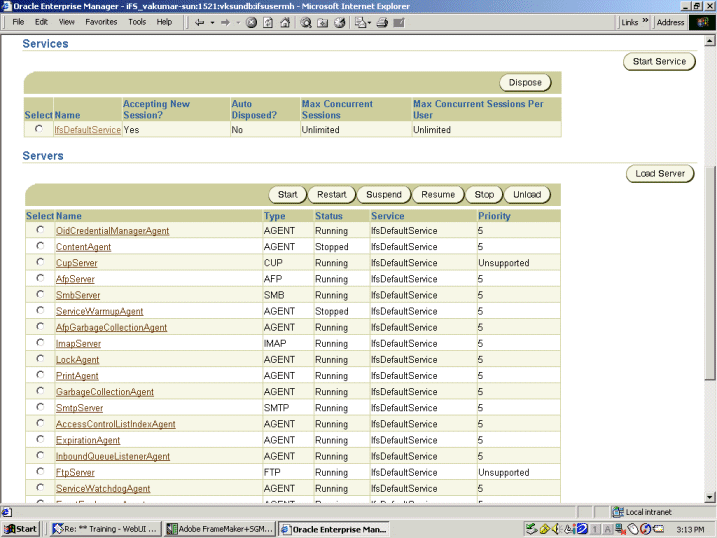
Task: Open the AccessControlListIndexAgent link
Action: [115, 424]
